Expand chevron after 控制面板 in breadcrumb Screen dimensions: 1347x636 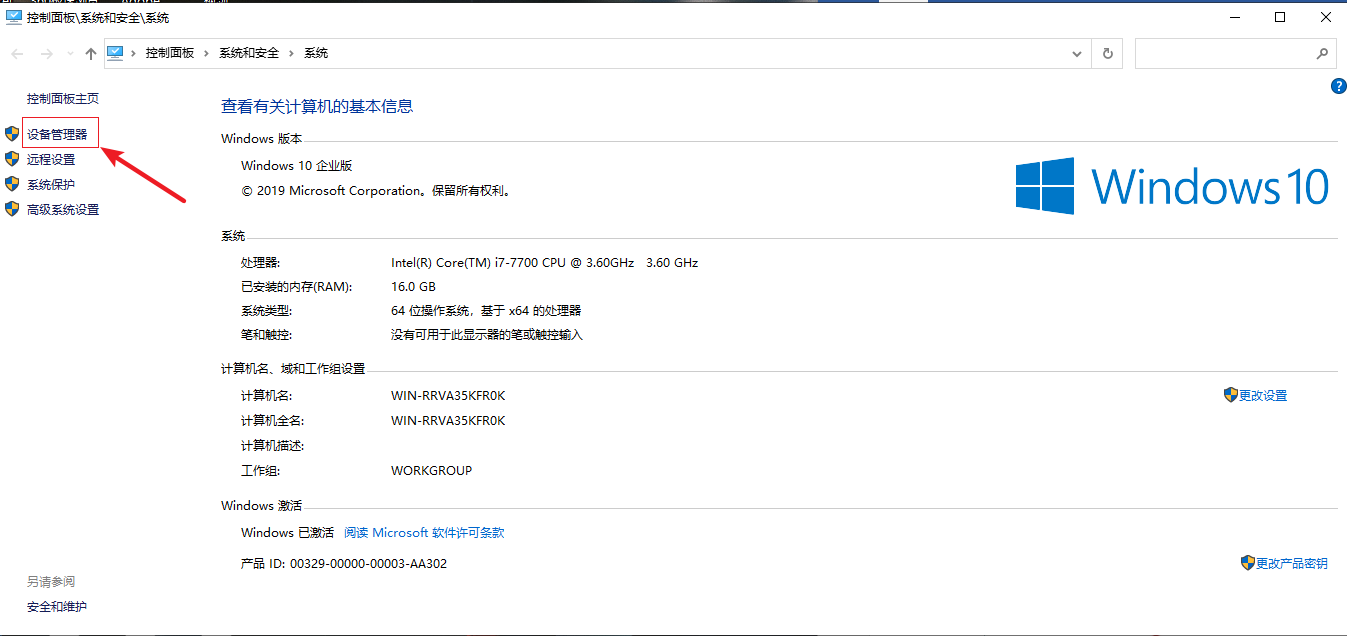(x=207, y=53)
